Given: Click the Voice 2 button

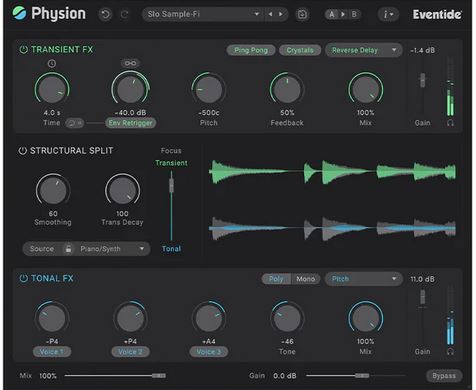Looking at the screenshot, I should pyautogui.click(x=130, y=352).
